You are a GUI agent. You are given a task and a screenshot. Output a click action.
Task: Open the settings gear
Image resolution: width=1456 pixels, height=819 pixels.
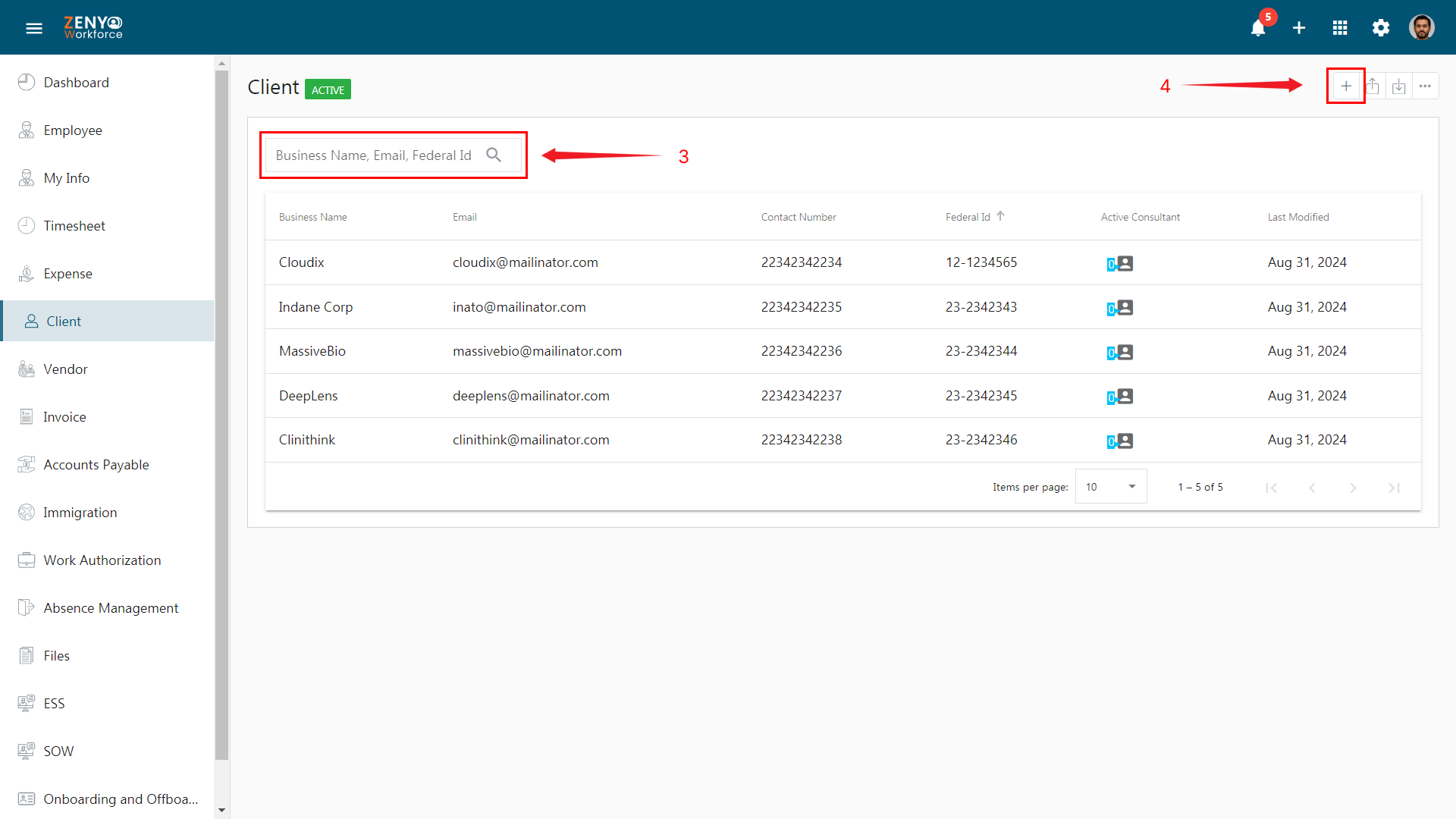(x=1381, y=28)
